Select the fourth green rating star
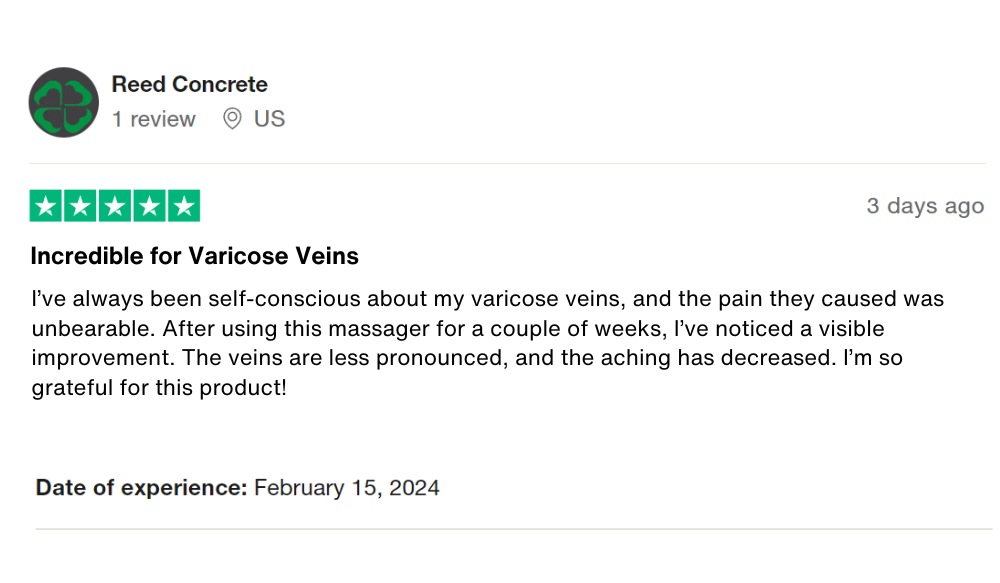Viewport: 1000px width, 583px height. [149, 206]
